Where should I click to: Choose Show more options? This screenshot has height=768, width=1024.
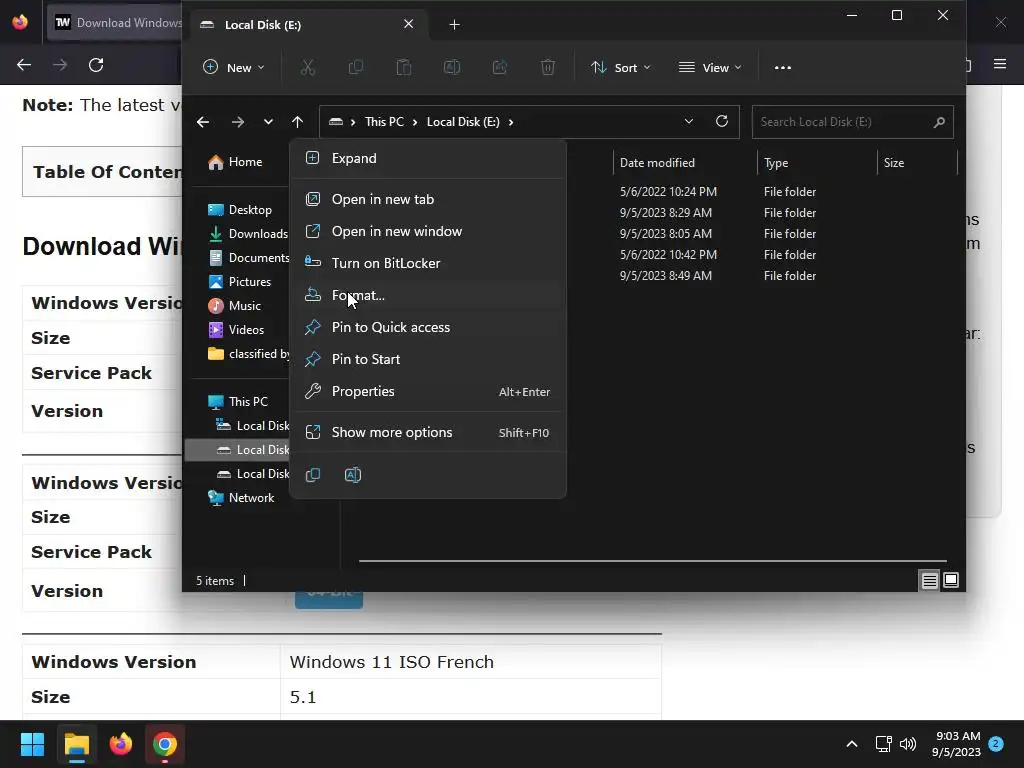point(428,432)
